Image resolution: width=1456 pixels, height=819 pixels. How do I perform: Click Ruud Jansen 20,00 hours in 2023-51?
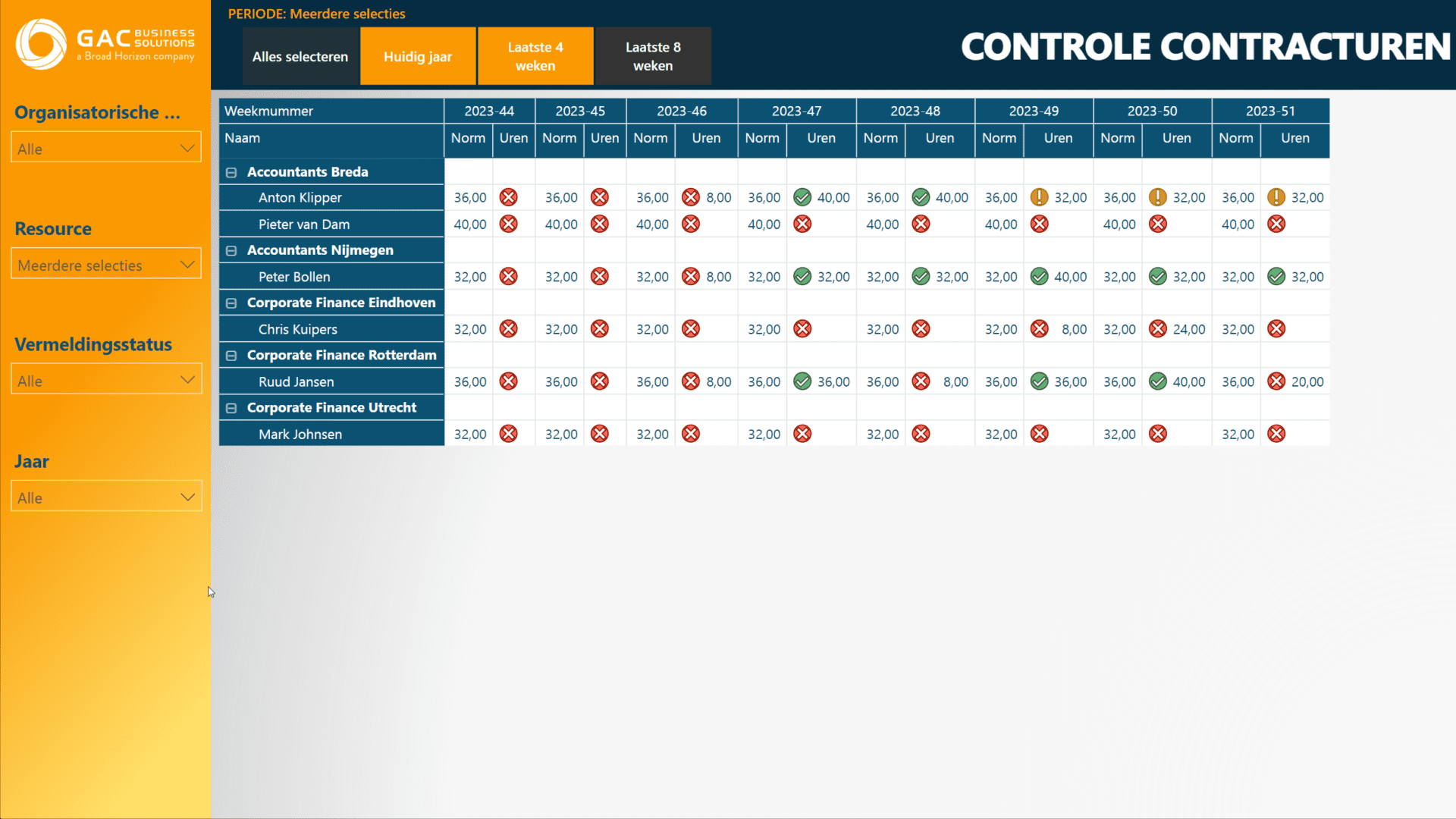coord(1307,381)
